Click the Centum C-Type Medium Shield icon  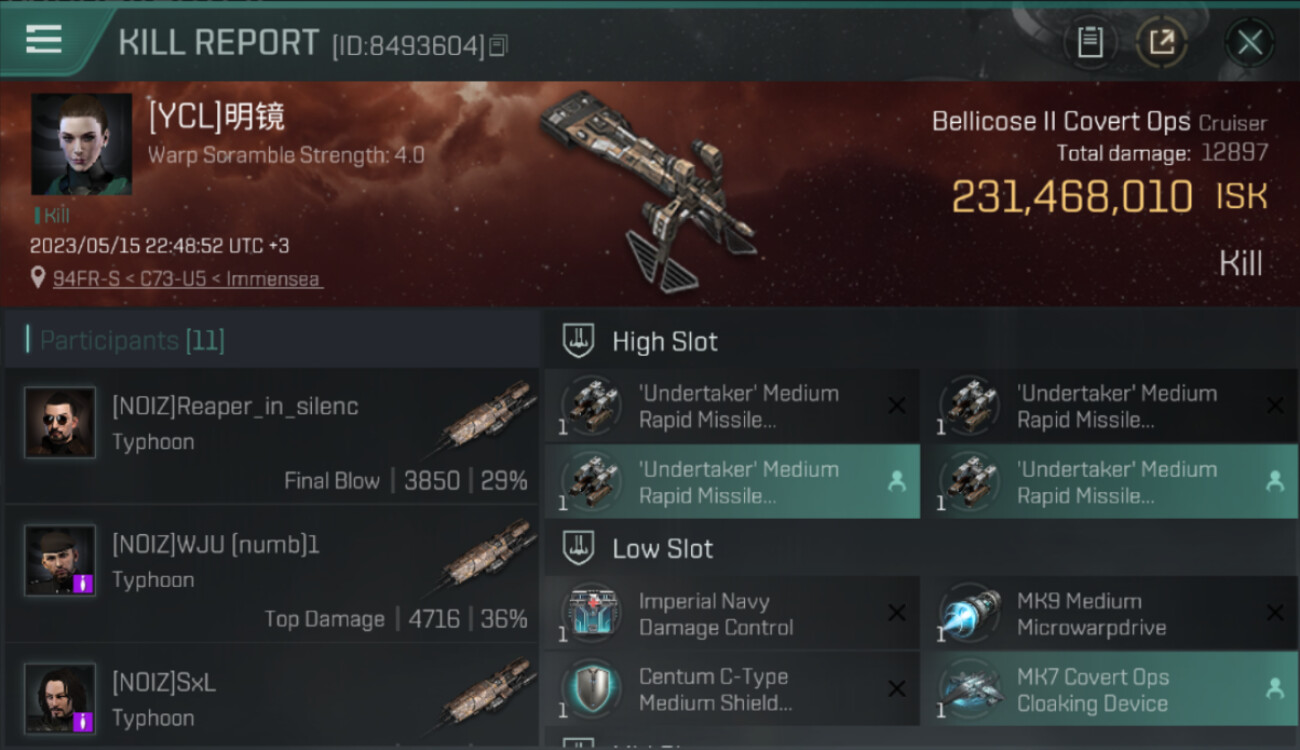click(591, 689)
